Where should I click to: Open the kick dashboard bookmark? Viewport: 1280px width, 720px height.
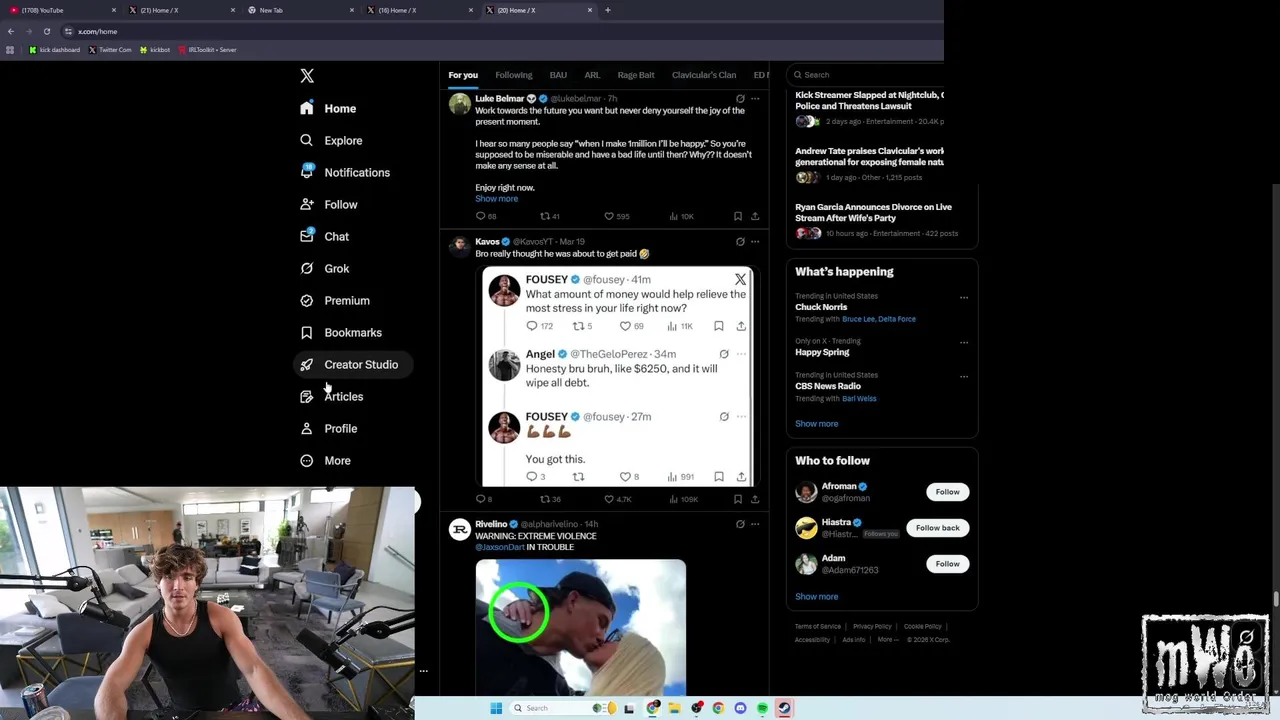click(x=55, y=49)
